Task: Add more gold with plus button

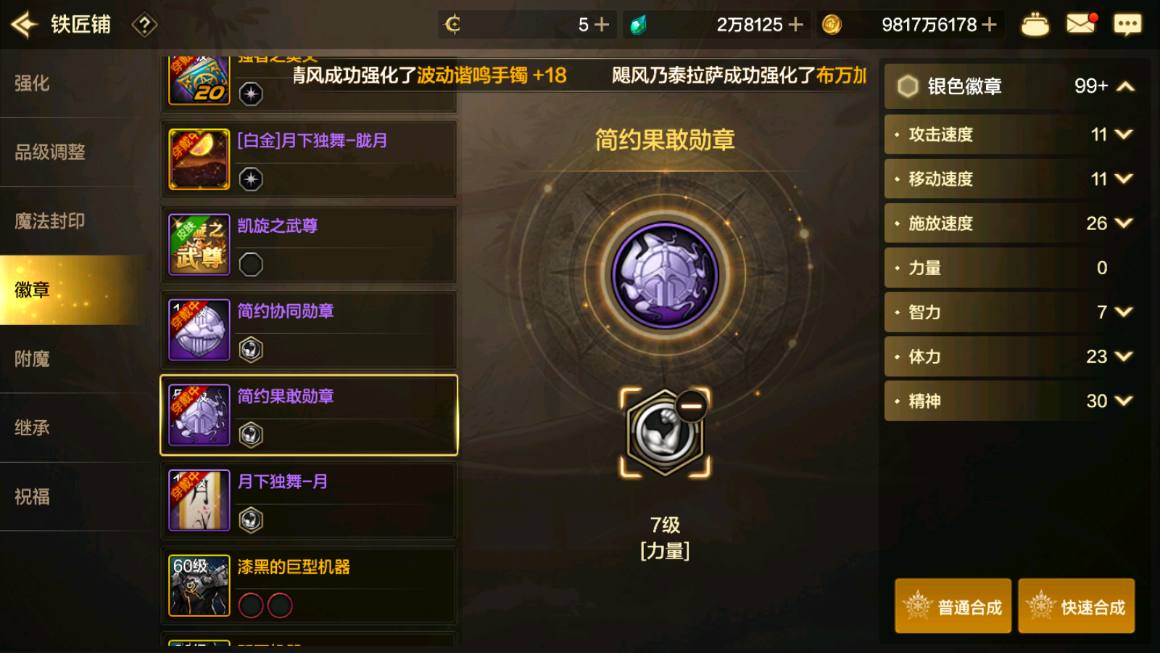Action: coord(989,25)
